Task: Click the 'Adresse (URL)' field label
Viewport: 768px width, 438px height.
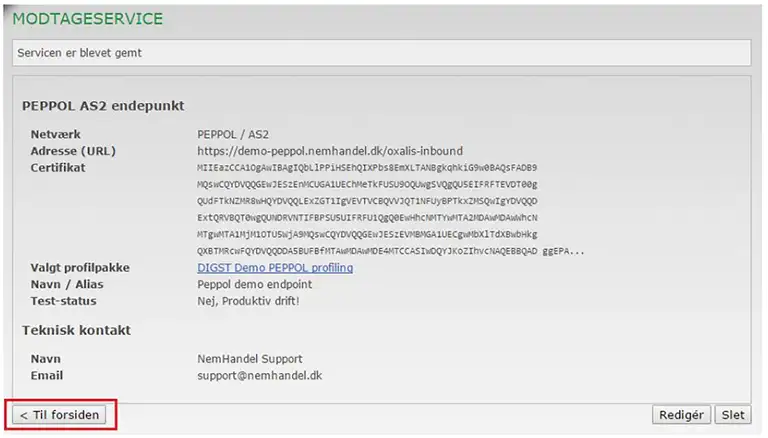Action: (x=73, y=151)
